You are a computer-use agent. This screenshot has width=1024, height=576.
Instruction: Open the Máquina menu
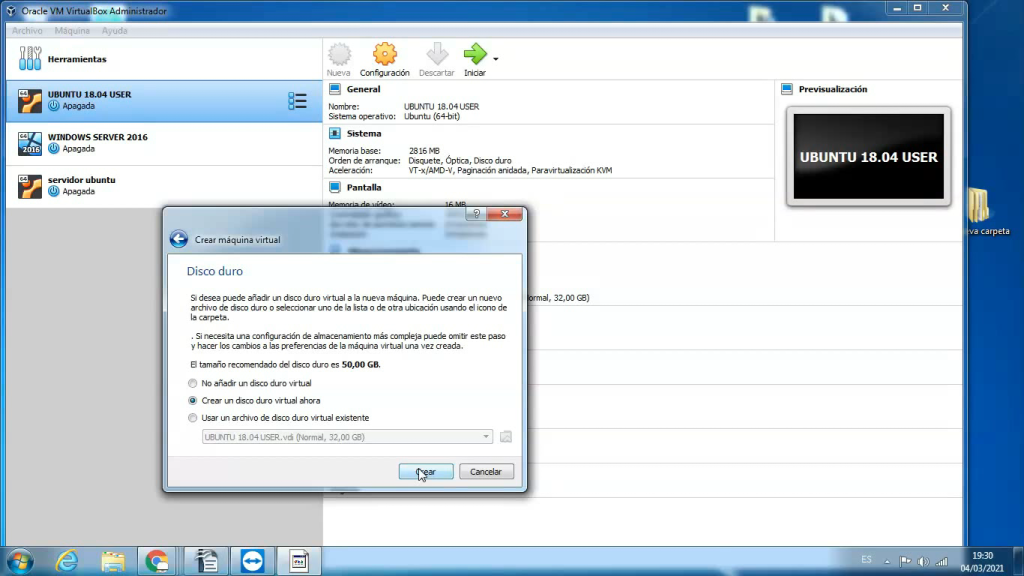(72, 30)
